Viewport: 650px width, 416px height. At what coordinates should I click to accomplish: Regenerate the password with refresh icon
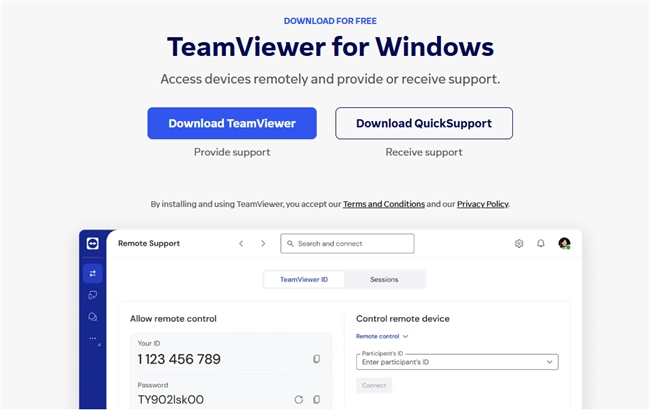point(298,400)
